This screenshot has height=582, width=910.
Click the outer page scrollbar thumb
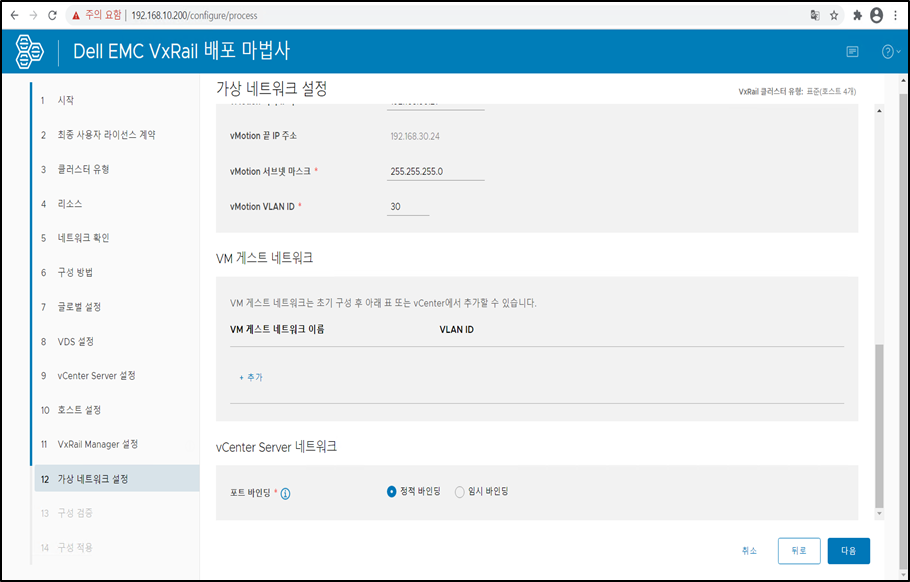point(904,331)
